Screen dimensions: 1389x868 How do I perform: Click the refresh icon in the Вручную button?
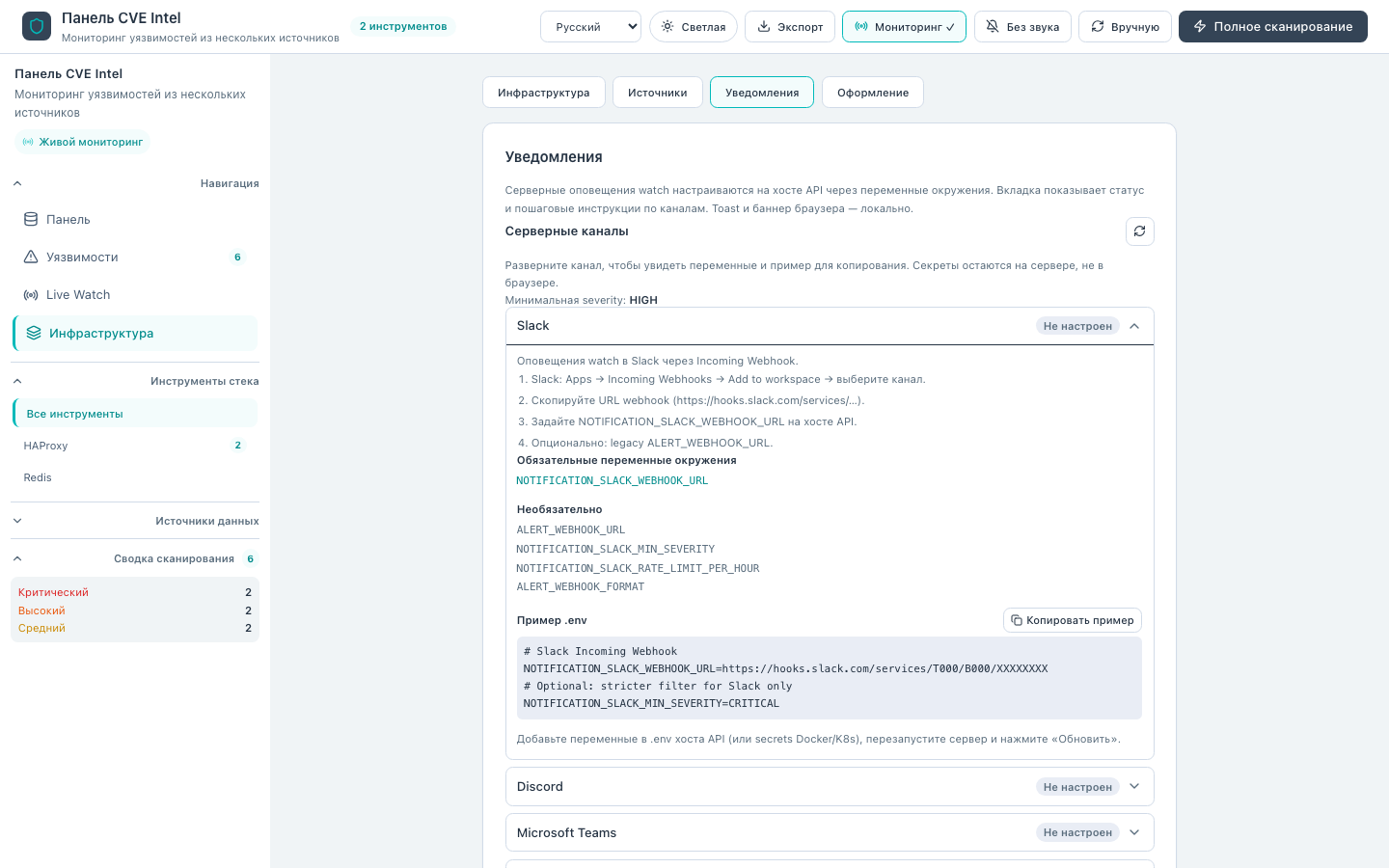pyautogui.click(x=1098, y=26)
